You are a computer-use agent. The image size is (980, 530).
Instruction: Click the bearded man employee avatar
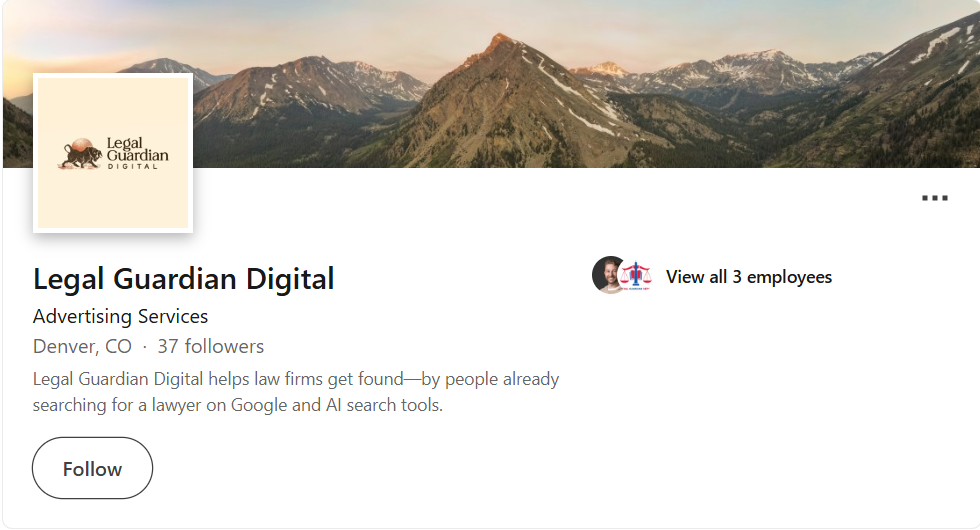pos(608,275)
